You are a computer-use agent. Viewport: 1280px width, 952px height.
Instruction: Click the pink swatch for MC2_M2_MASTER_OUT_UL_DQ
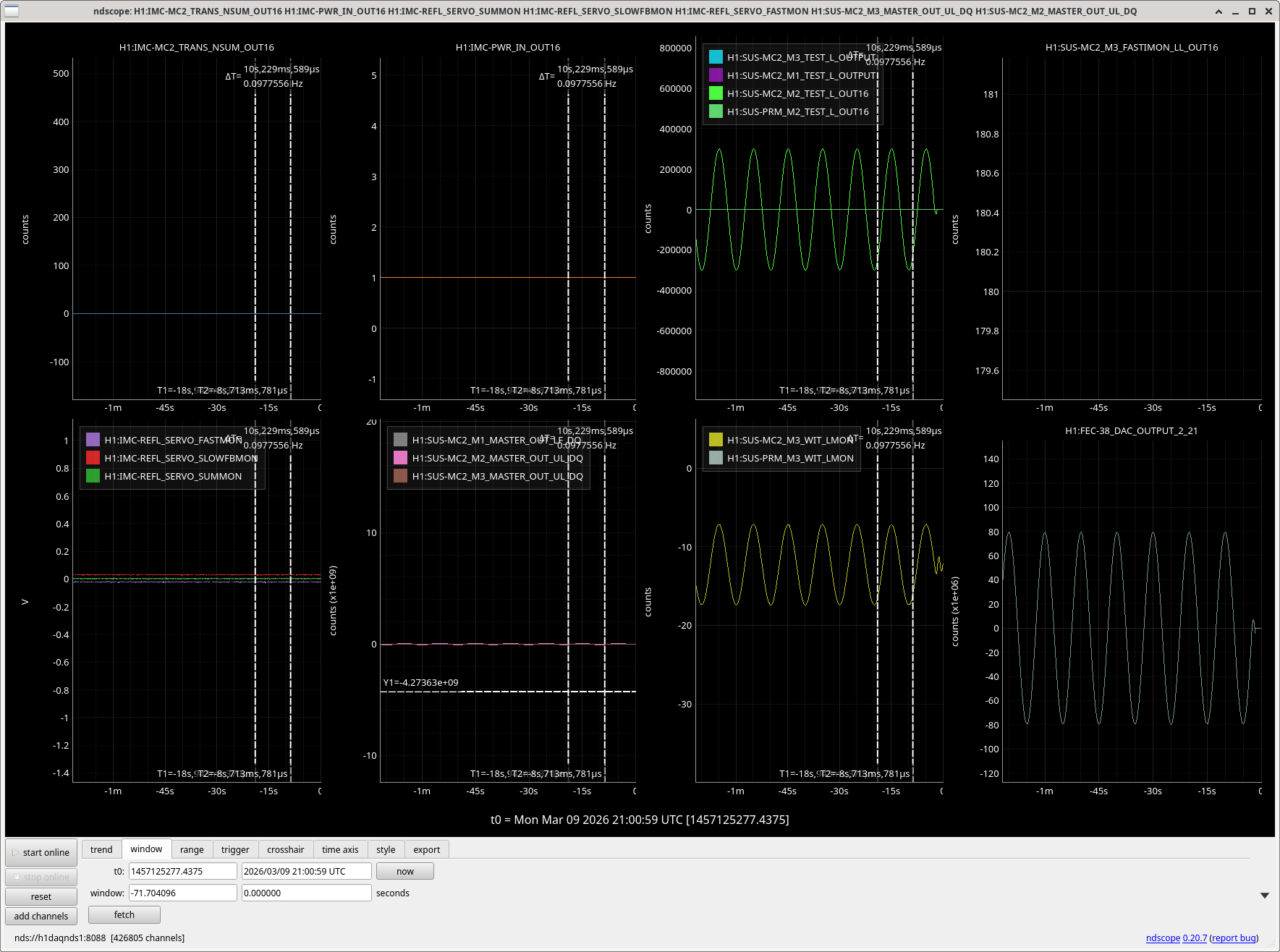pyautogui.click(x=400, y=458)
